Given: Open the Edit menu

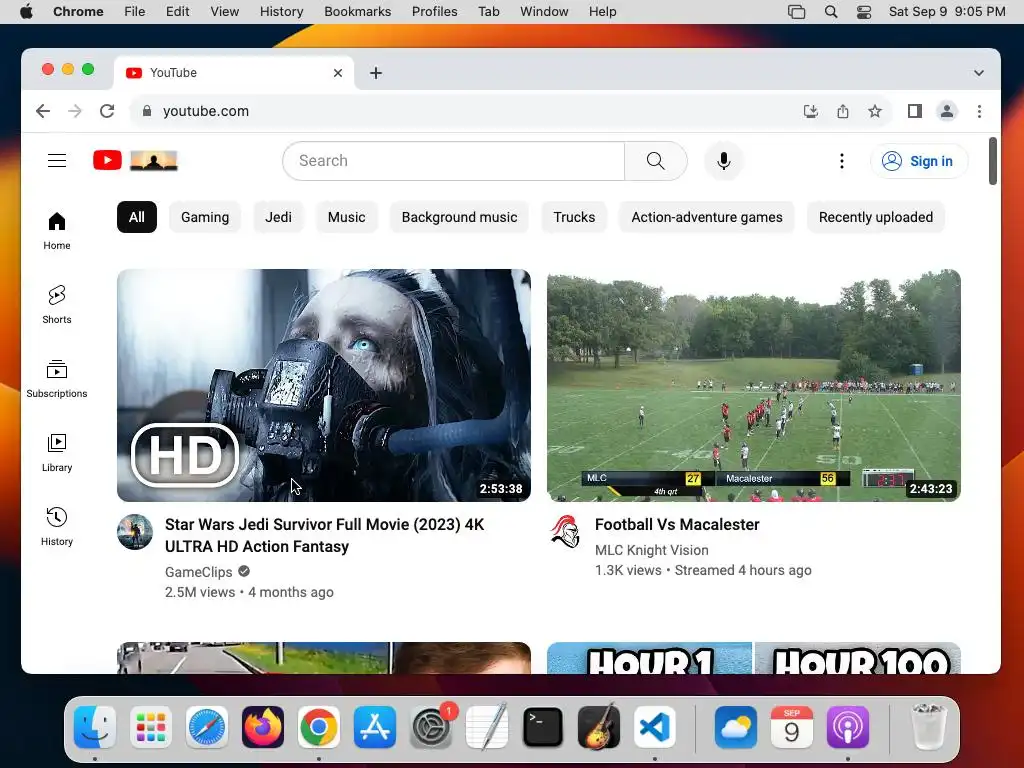Looking at the screenshot, I should click(178, 12).
